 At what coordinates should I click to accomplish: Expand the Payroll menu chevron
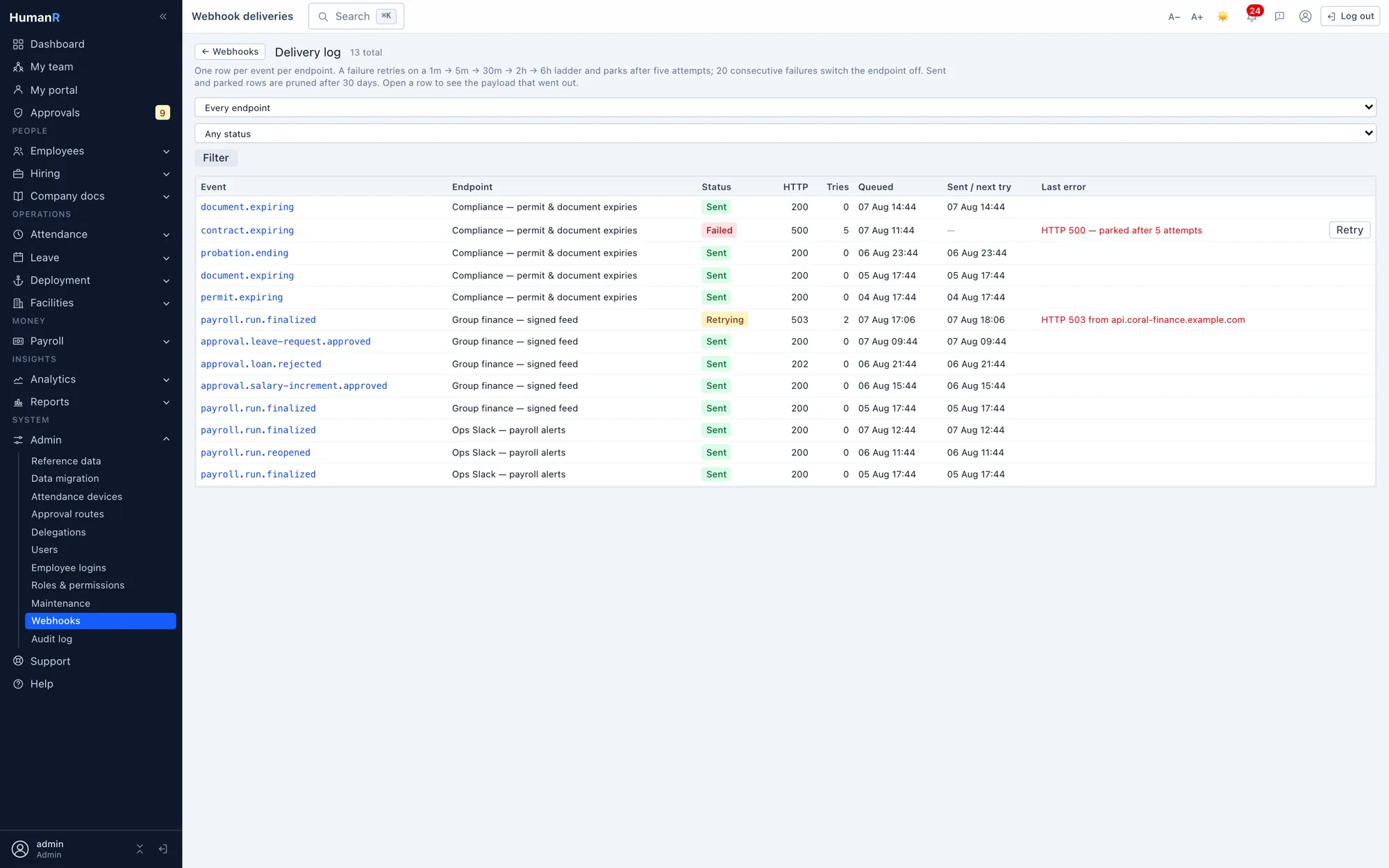coord(166,342)
